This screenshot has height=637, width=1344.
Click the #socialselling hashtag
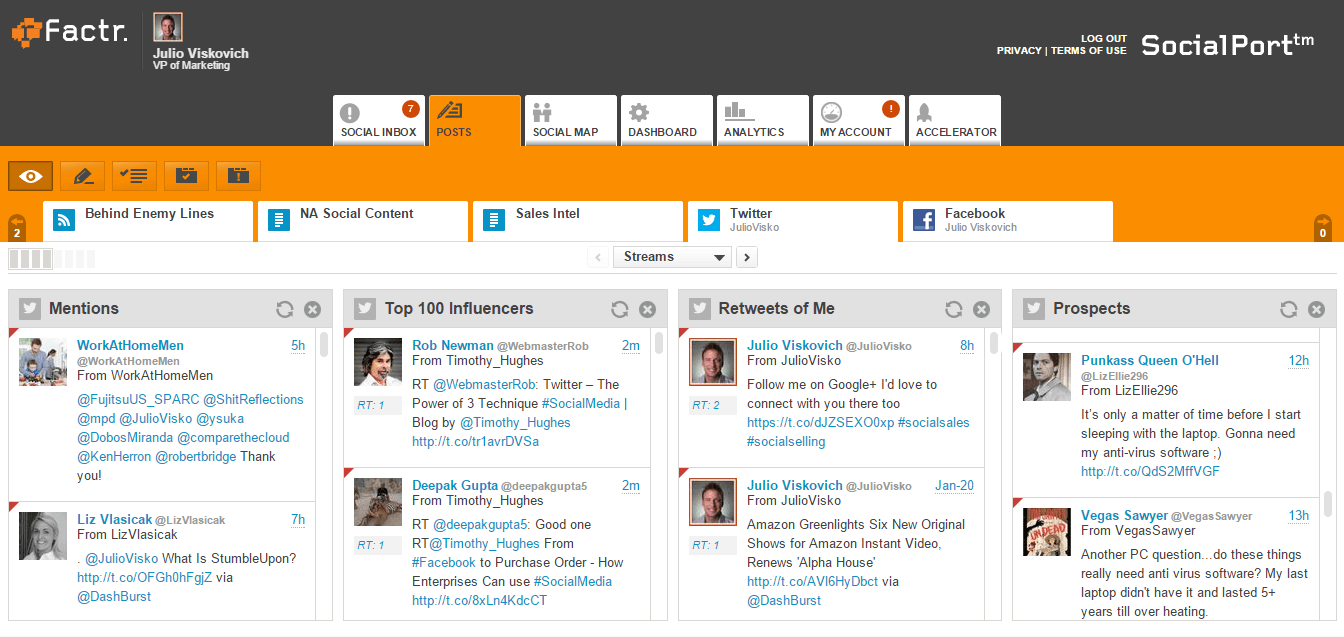coord(786,441)
